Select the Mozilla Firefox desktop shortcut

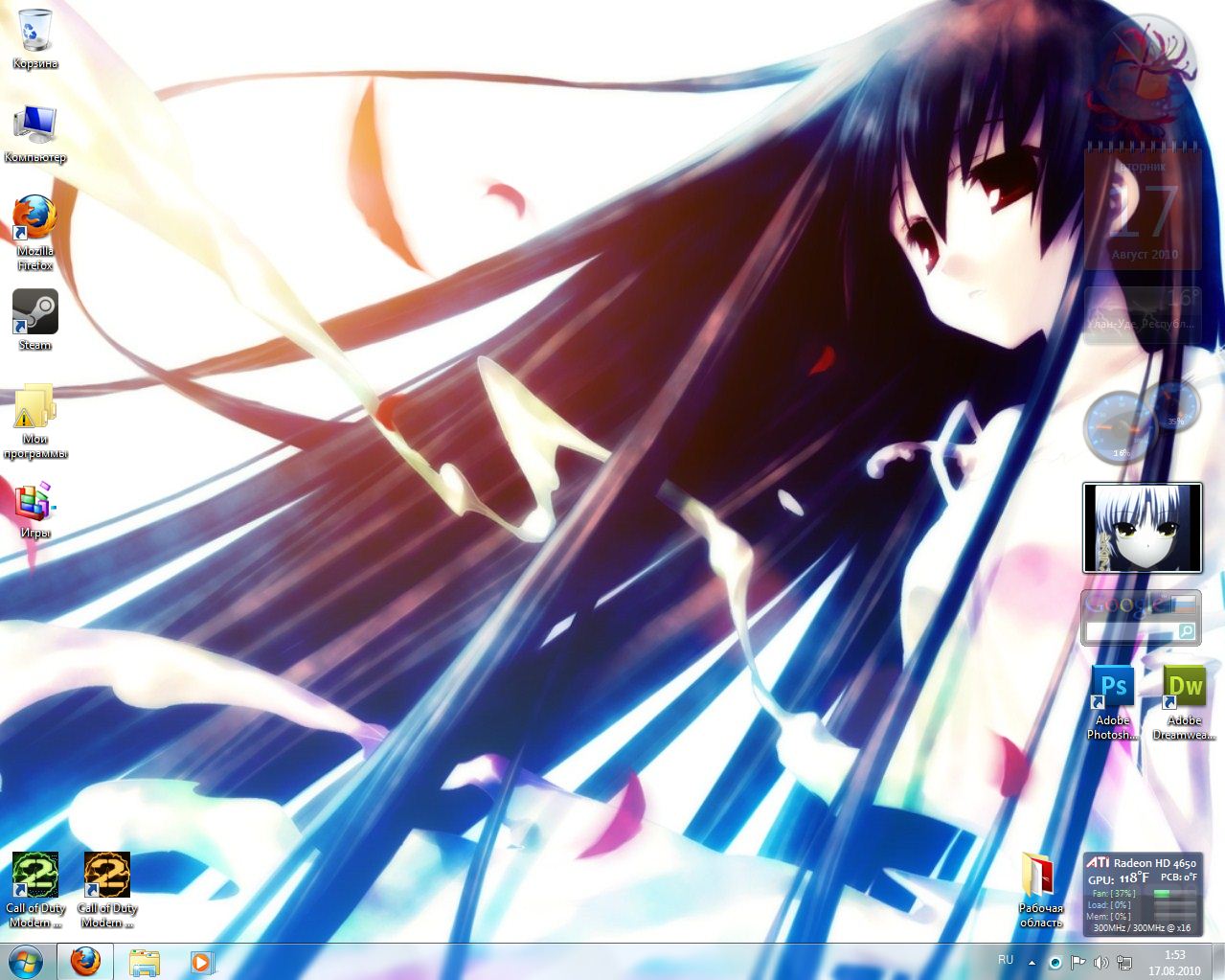35,233
